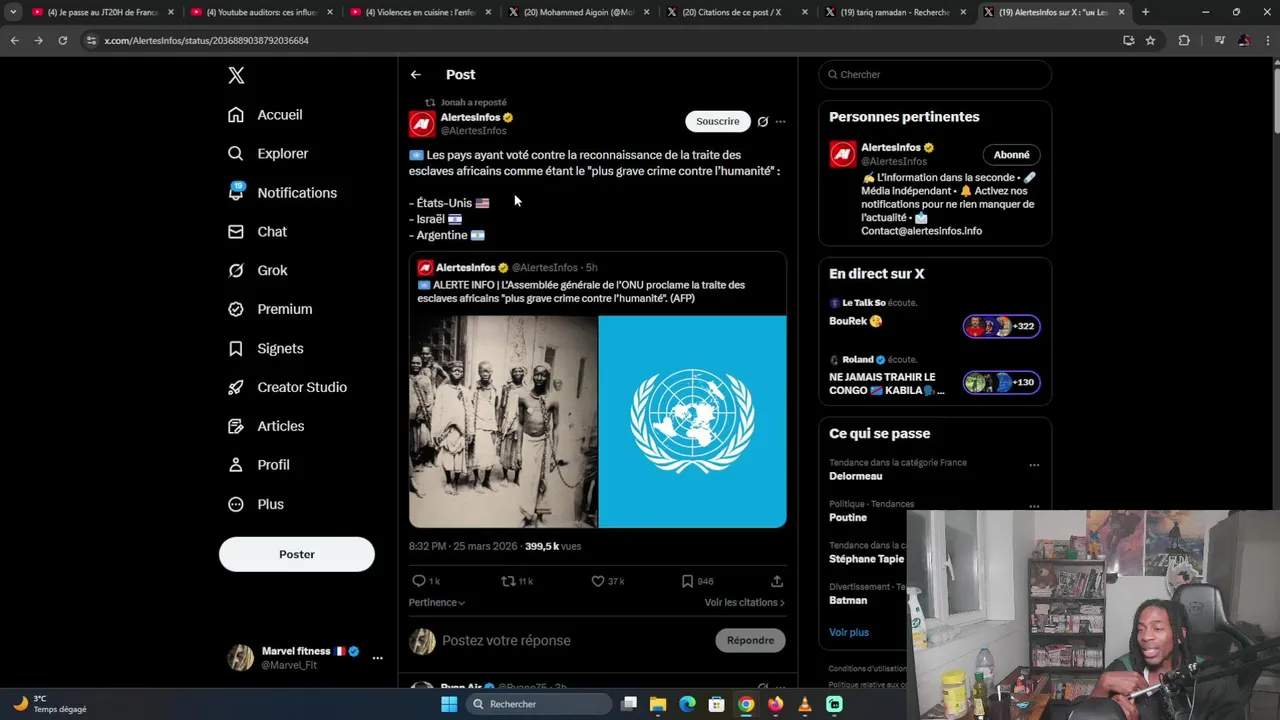Bookmark this page with the star icon
Viewport: 1280px width, 720px height.
[1151, 41]
